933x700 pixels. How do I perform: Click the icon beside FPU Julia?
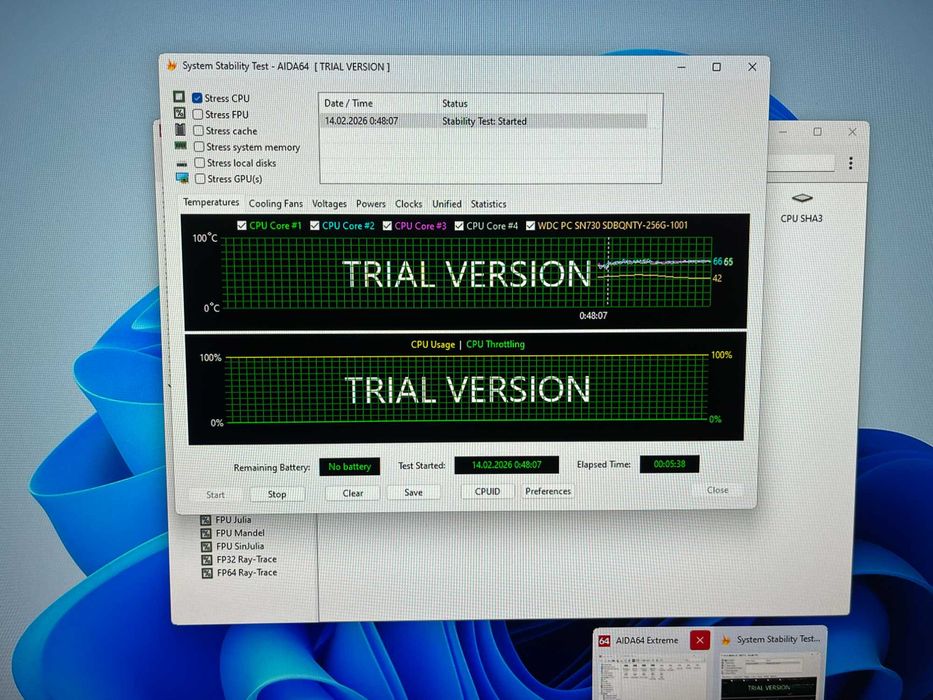tap(206, 520)
